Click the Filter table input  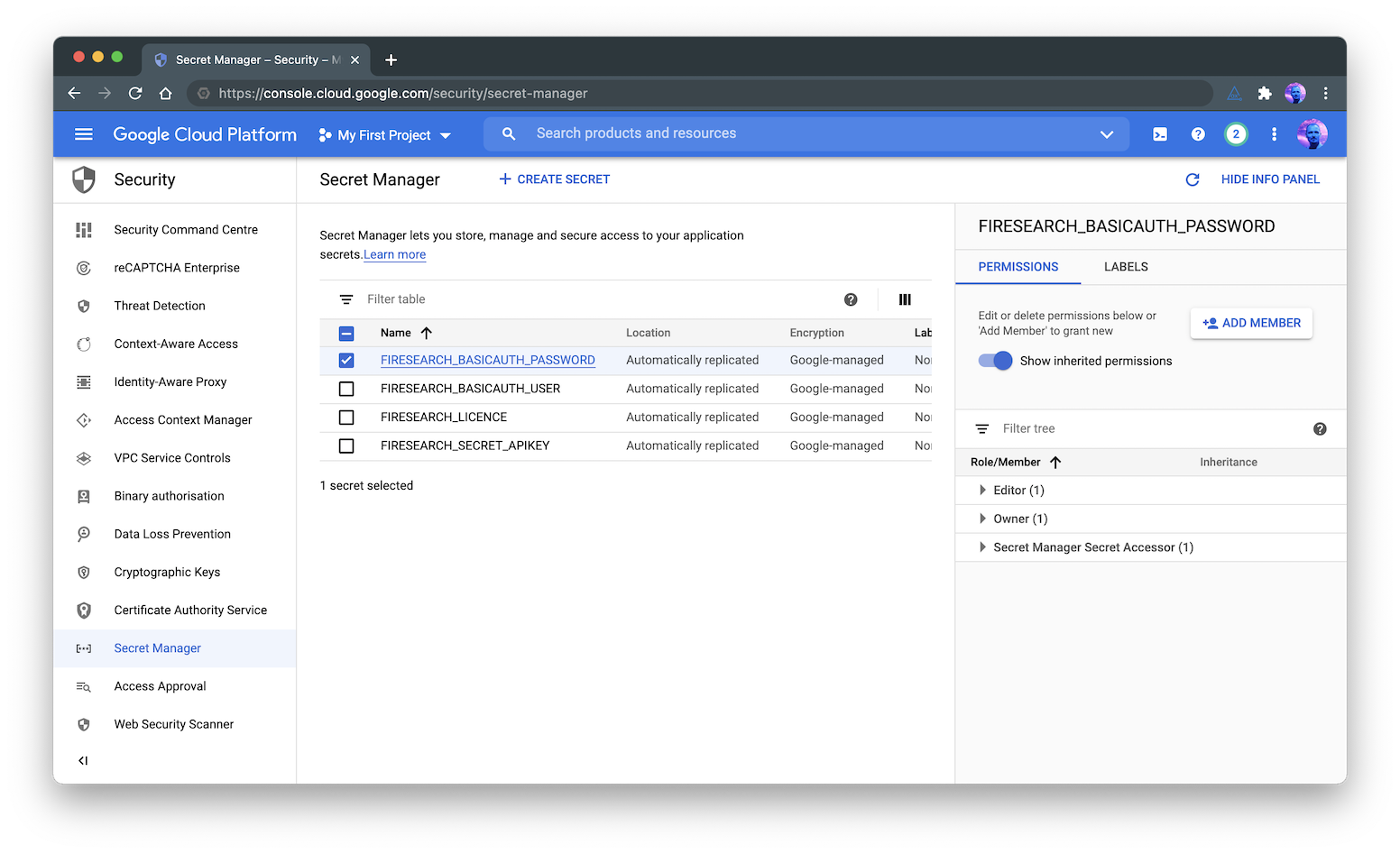595,299
